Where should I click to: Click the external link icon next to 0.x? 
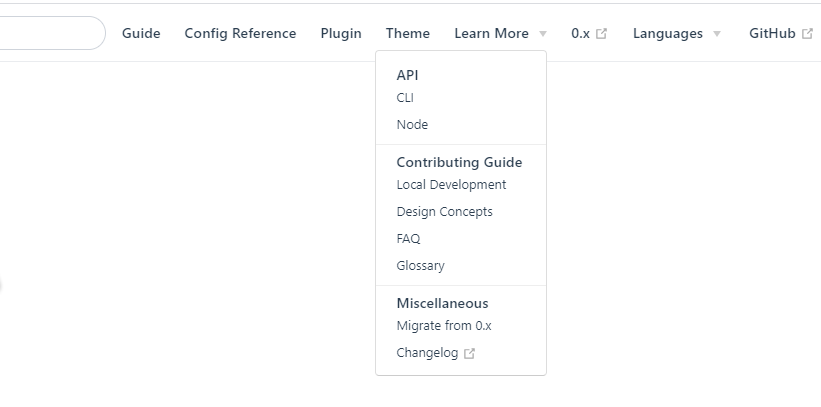(x=602, y=34)
